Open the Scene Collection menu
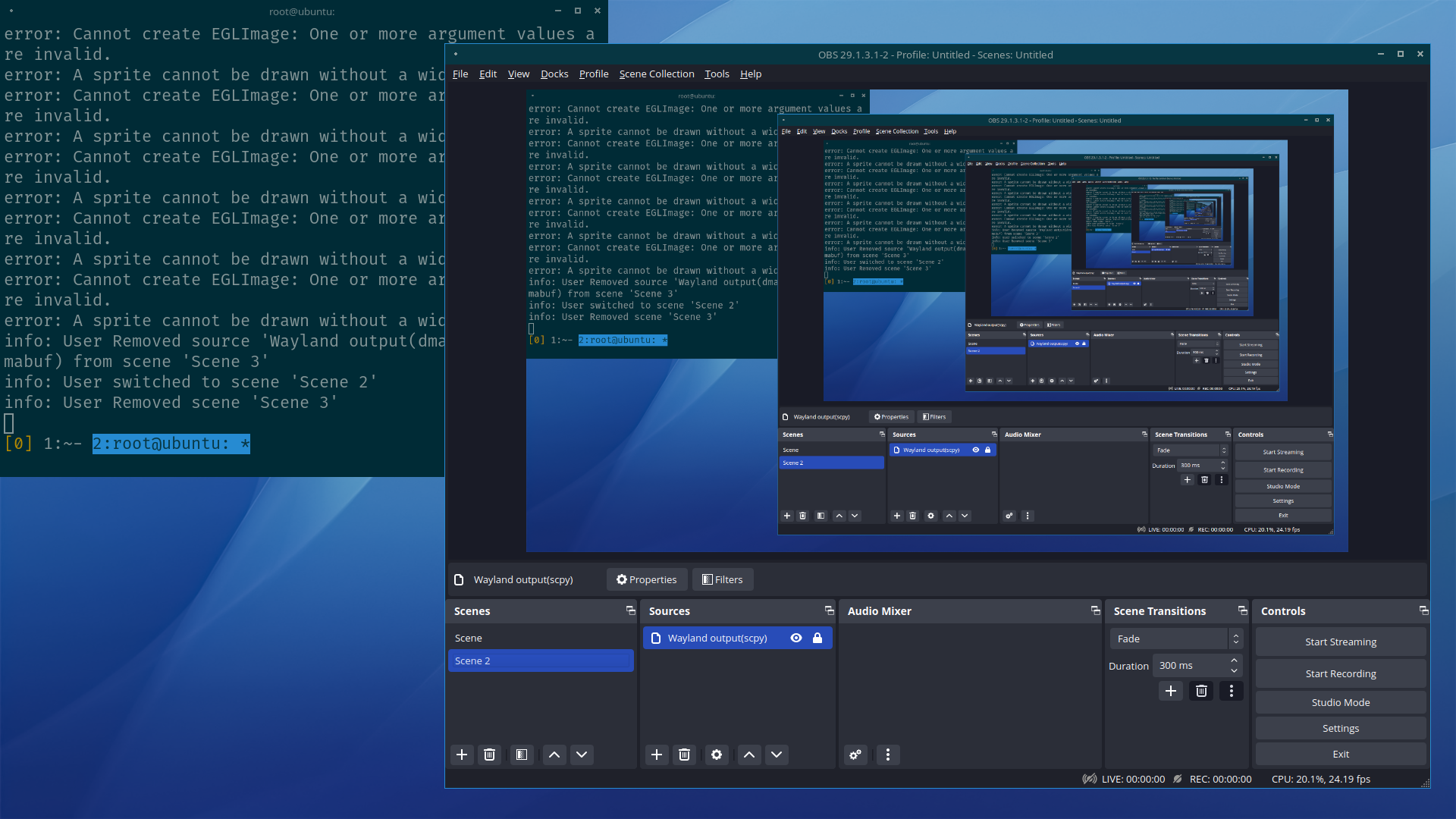Screen dimensions: 1456x819 click(657, 74)
